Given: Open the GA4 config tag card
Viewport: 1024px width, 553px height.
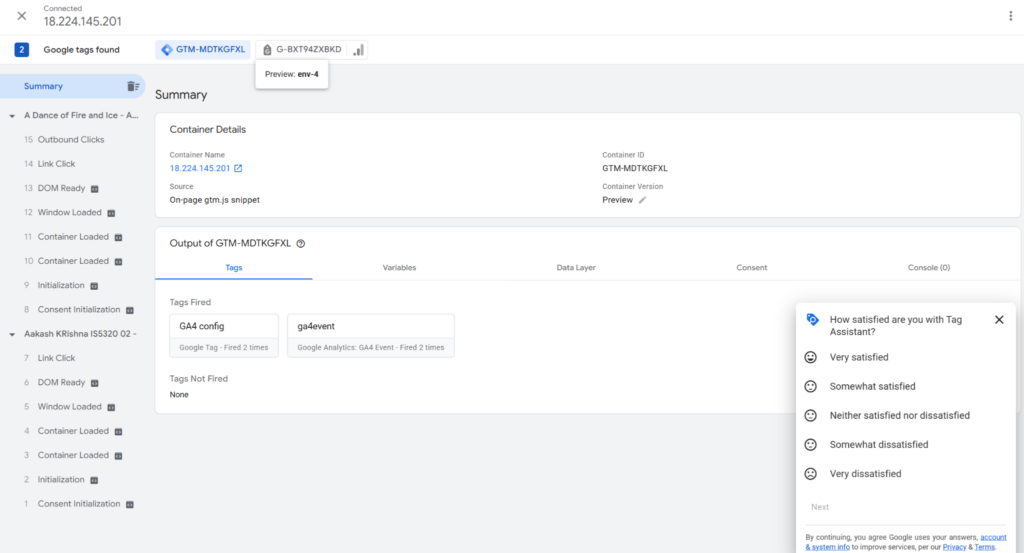Looking at the screenshot, I should [x=224, y=335].
